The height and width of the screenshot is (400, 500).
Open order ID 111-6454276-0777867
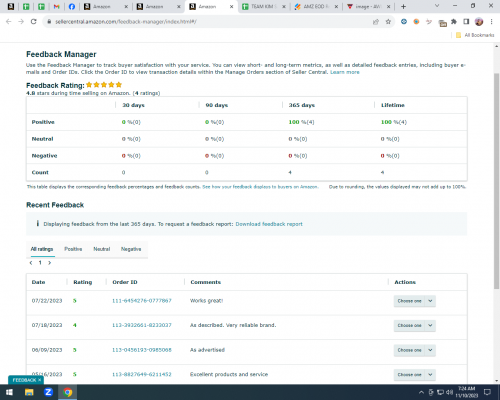point(142,301)
